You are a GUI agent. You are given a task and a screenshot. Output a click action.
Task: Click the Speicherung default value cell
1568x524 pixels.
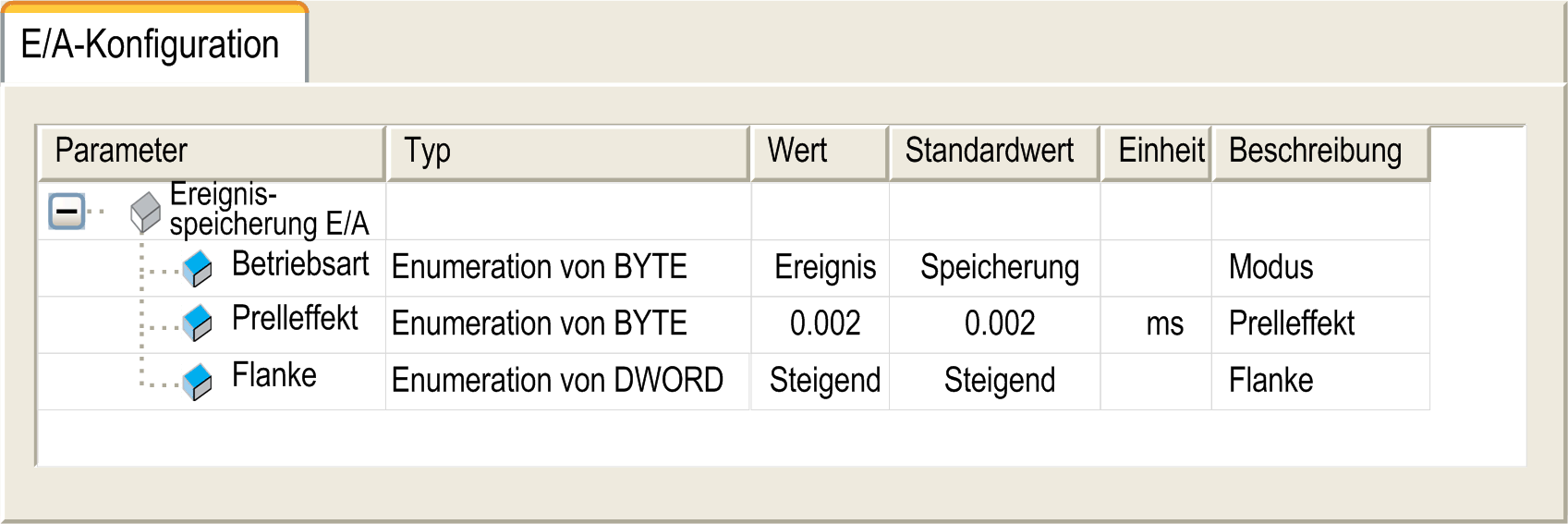995,268
